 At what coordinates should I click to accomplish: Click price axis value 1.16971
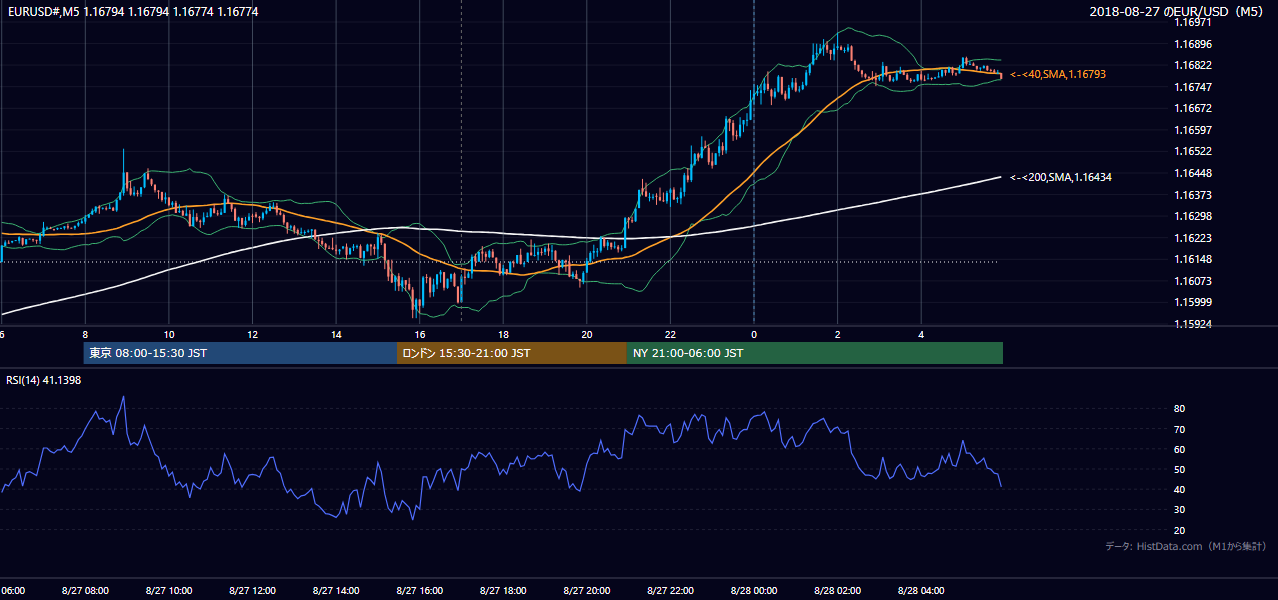1194,22
